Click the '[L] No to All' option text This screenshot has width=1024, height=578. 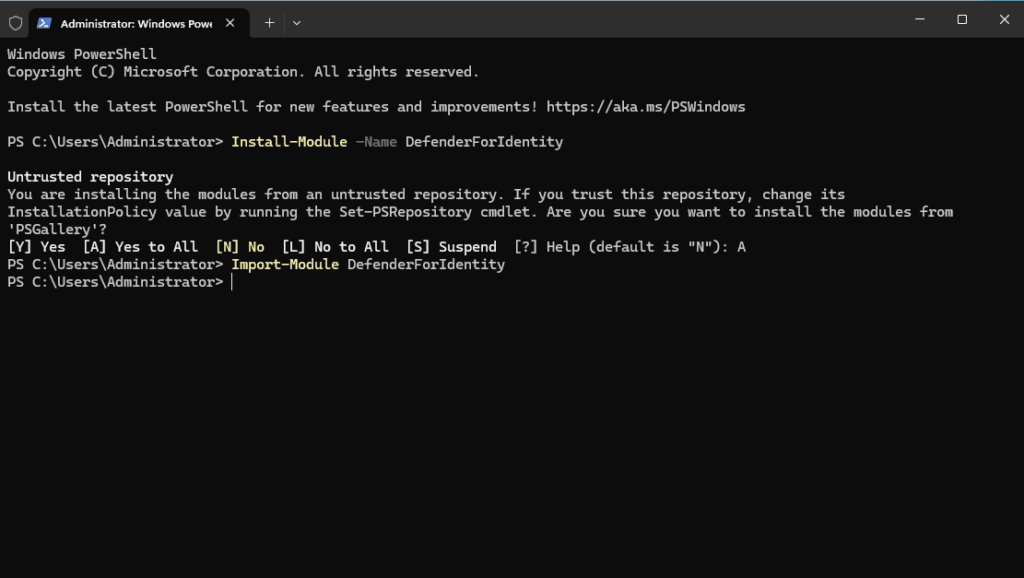(x=335, y=247)
